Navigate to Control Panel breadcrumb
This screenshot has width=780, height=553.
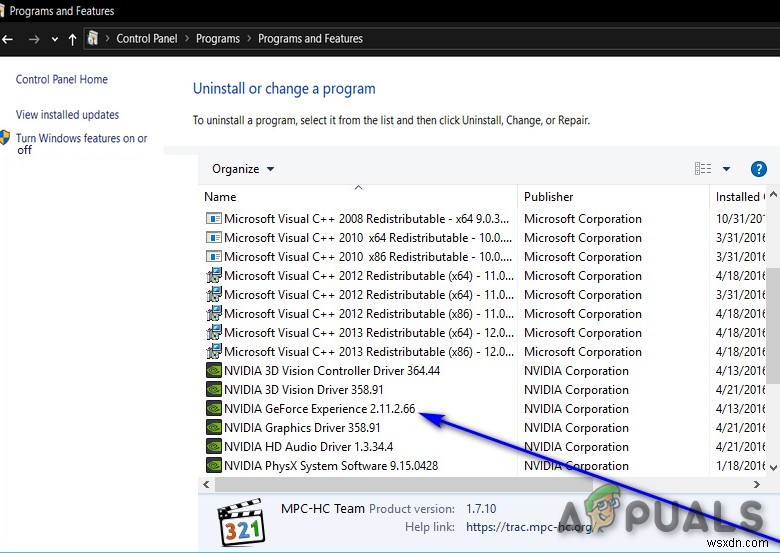147,38
